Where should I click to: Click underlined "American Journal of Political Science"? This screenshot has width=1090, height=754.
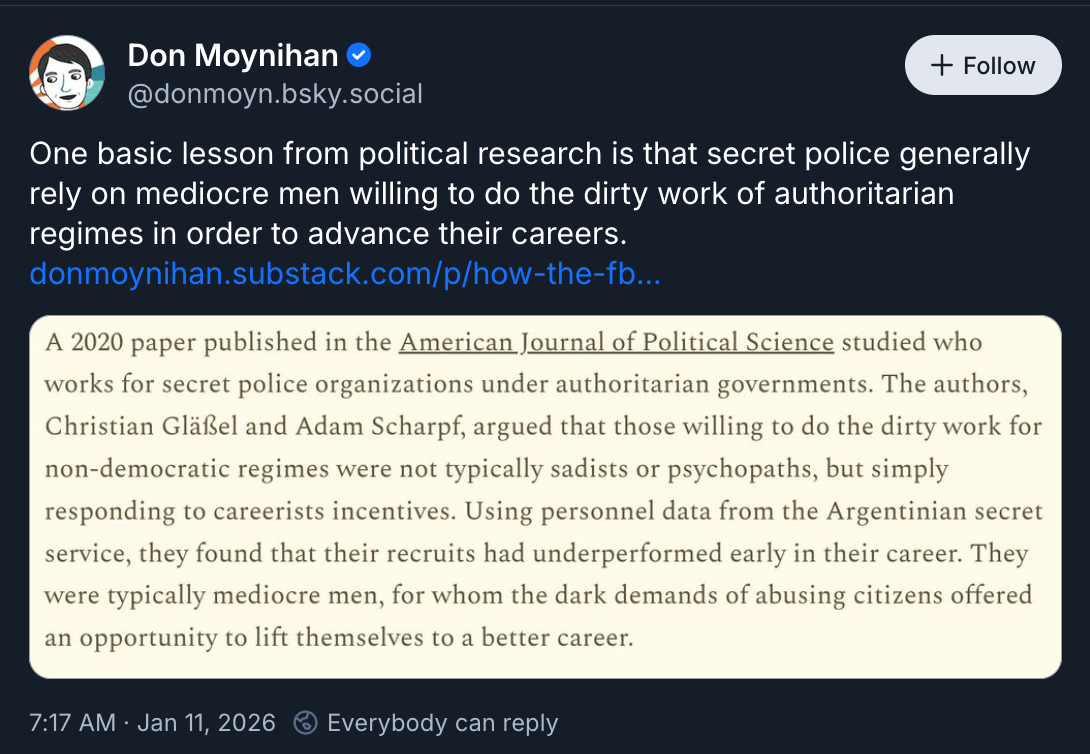616,342
